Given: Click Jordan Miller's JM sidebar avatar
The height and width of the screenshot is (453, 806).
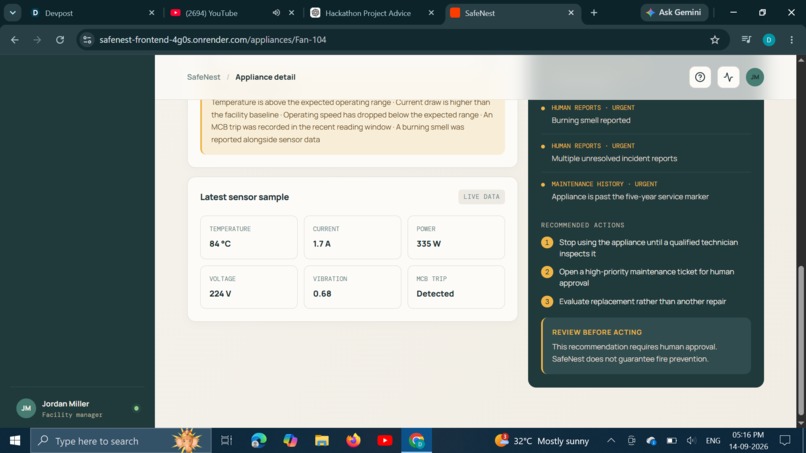Looking at the screenshot, I should click(x=26, y=408).
